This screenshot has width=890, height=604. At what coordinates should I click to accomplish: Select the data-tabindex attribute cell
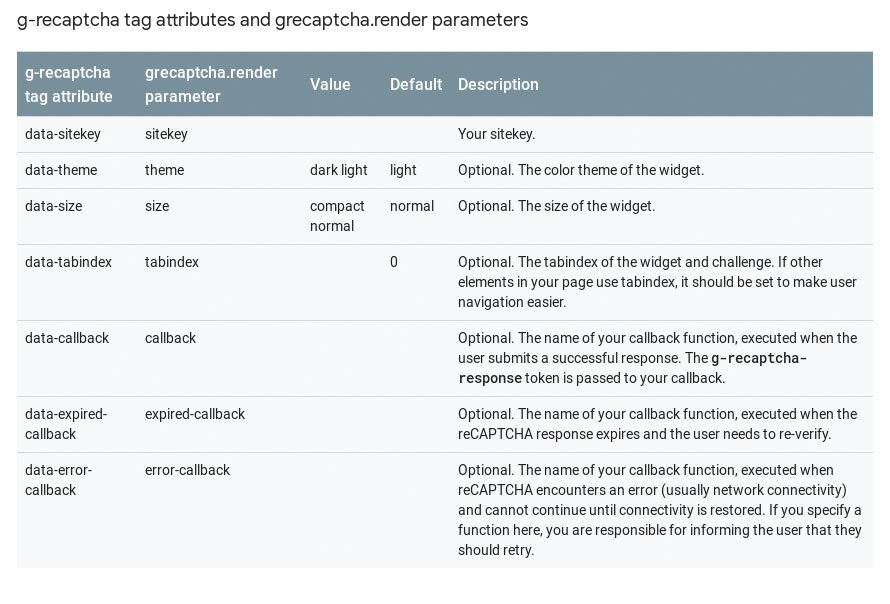coord(68,262)
